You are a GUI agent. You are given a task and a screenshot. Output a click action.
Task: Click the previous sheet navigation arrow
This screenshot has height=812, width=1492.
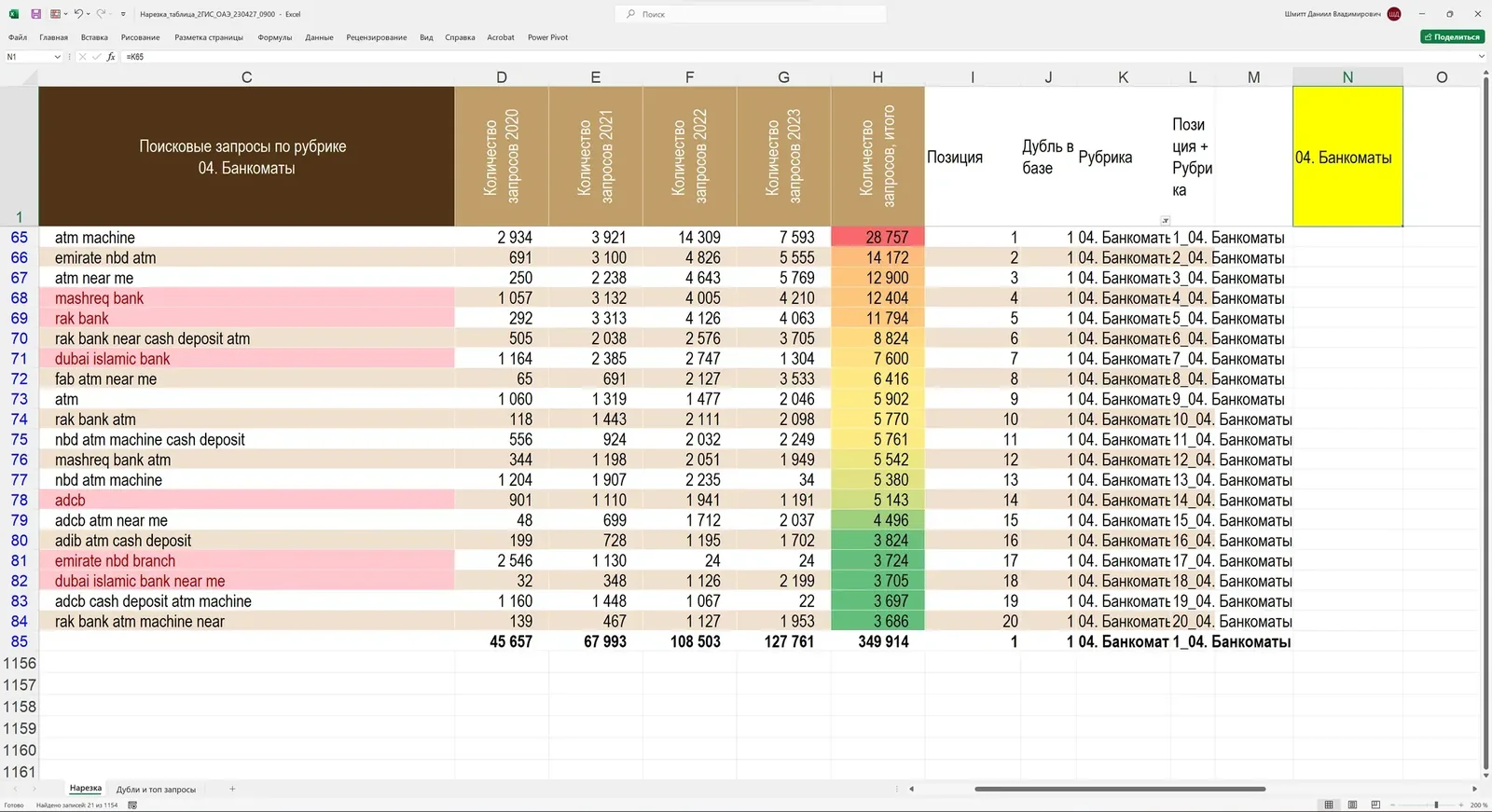[x=15, y=789]
